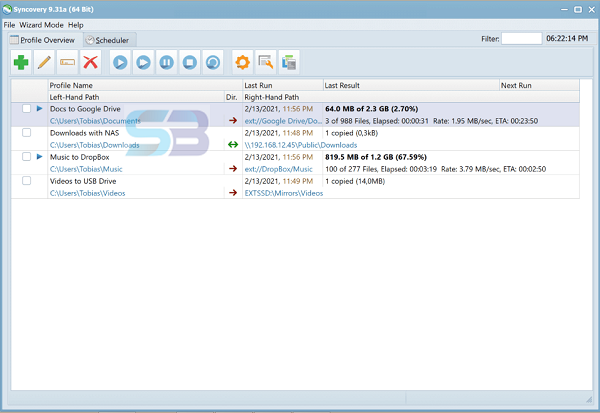Open path C:\Users\Tobias\Downloads
This screenshot has width=600, height=413.
pyautogui.click(x=95, y=145)
